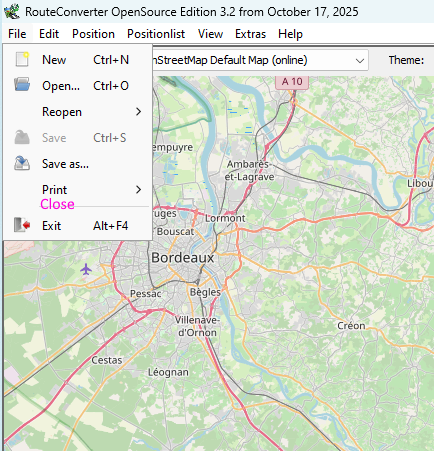Click the A 10 highway shield on map

292,82
